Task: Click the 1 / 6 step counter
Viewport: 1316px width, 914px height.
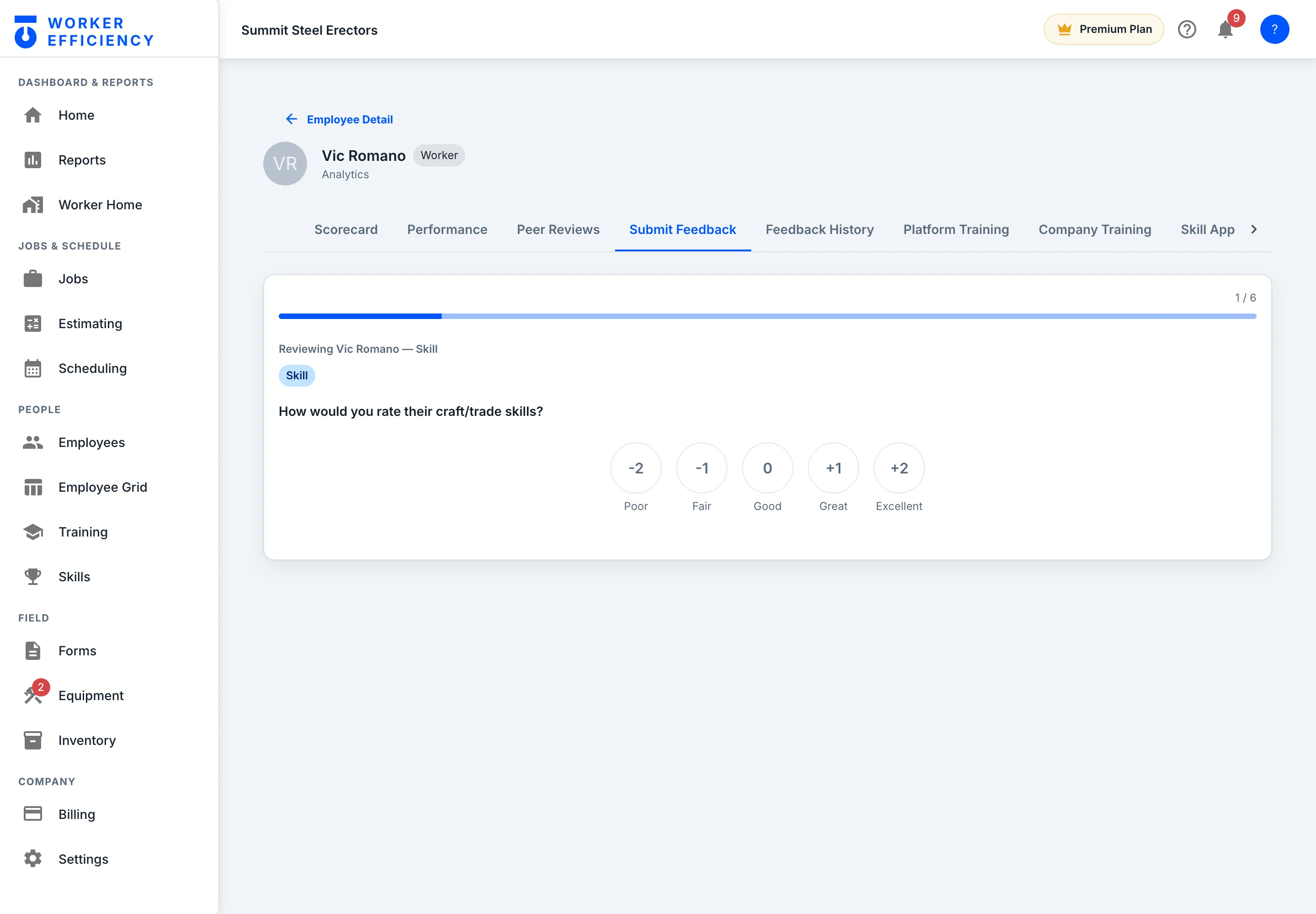Action: (1245, 298)
